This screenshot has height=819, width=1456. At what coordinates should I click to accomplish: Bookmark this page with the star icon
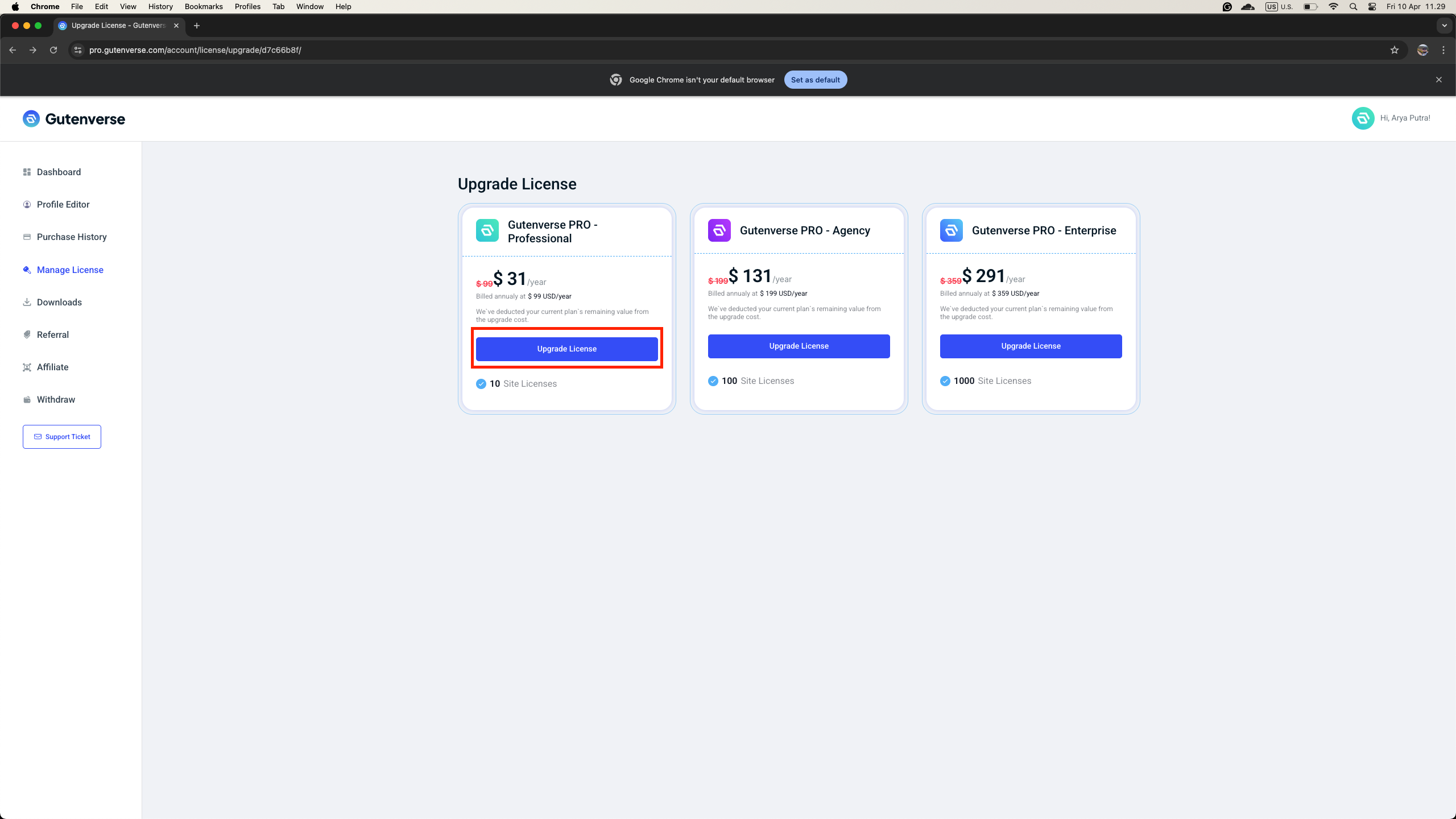(1394, 50)
